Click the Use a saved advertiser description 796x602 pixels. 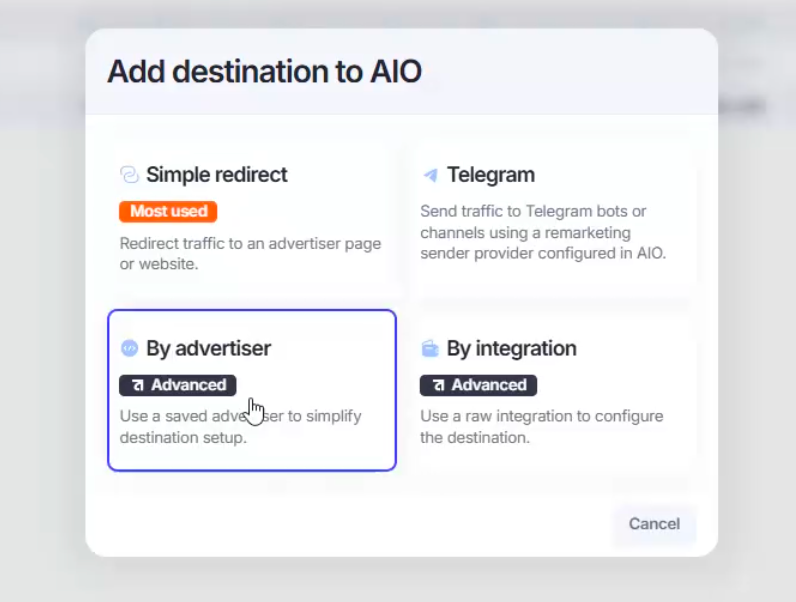(x=241, y=426)
